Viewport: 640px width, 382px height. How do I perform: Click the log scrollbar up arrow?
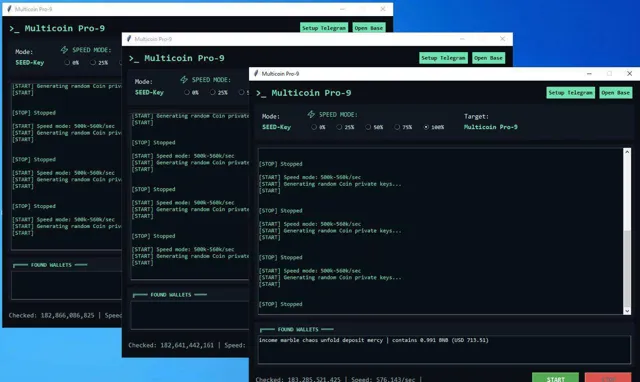click(627, 152)
